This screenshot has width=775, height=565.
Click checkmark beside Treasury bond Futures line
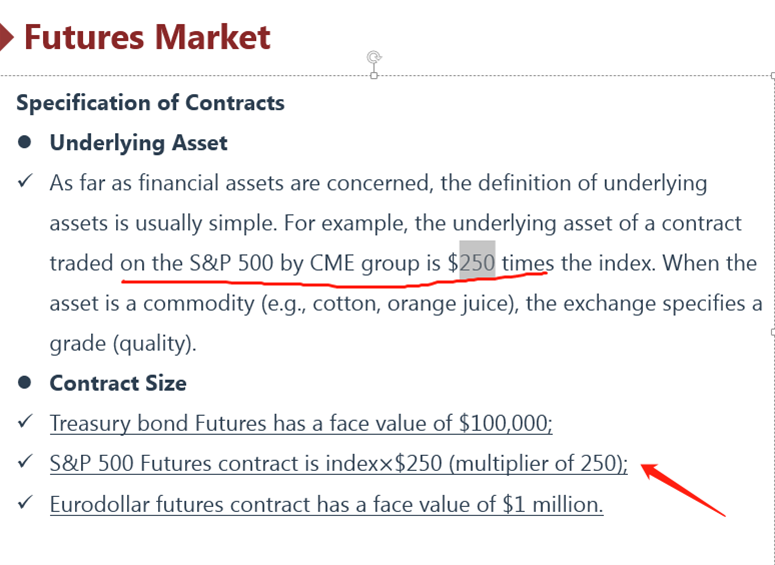point(25,422)
